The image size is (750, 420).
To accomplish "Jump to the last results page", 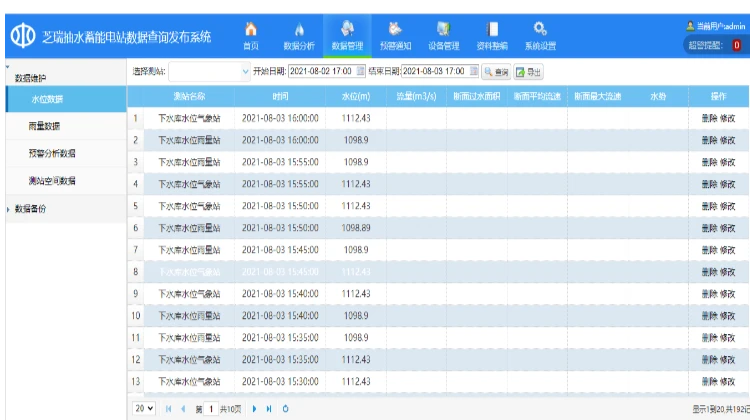I will (269, 409).
